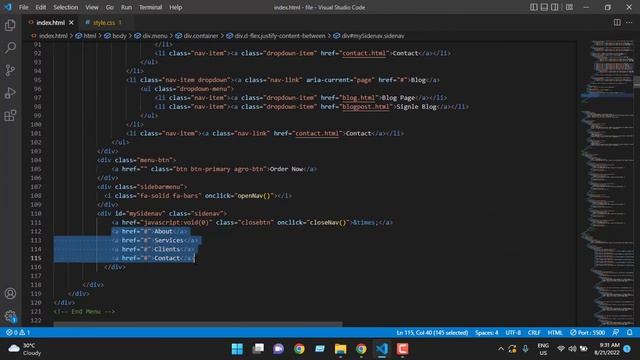Open the Run and Debug view

coord(10,93)
